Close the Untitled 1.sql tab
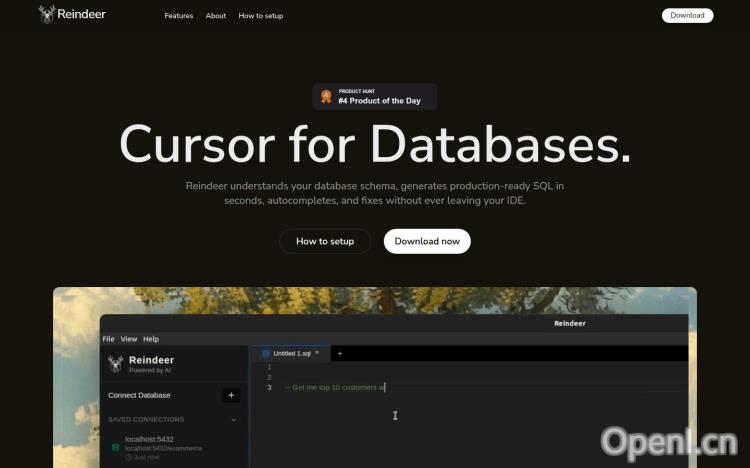 click(x=317, y=353)
